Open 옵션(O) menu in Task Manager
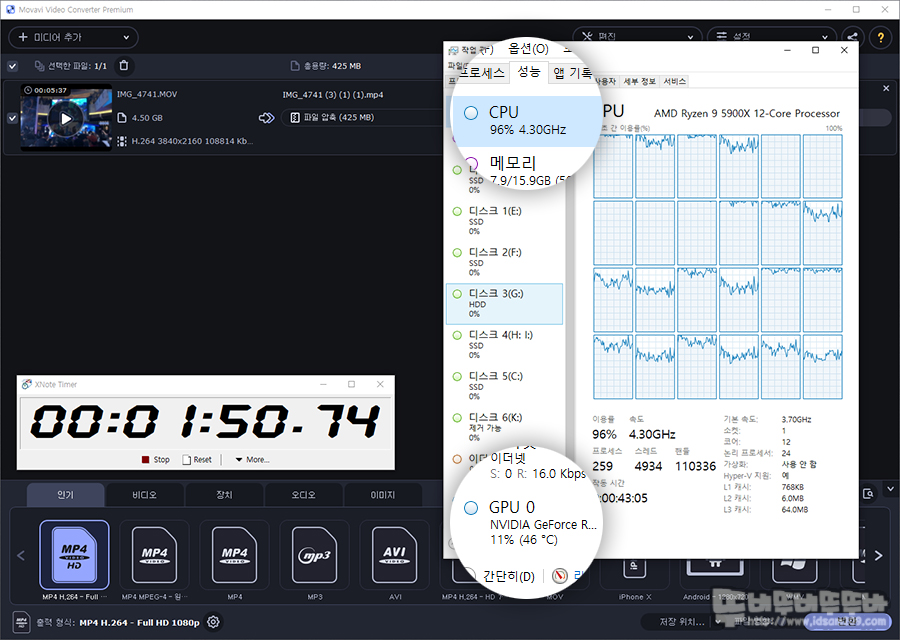 tap(529, 49)
